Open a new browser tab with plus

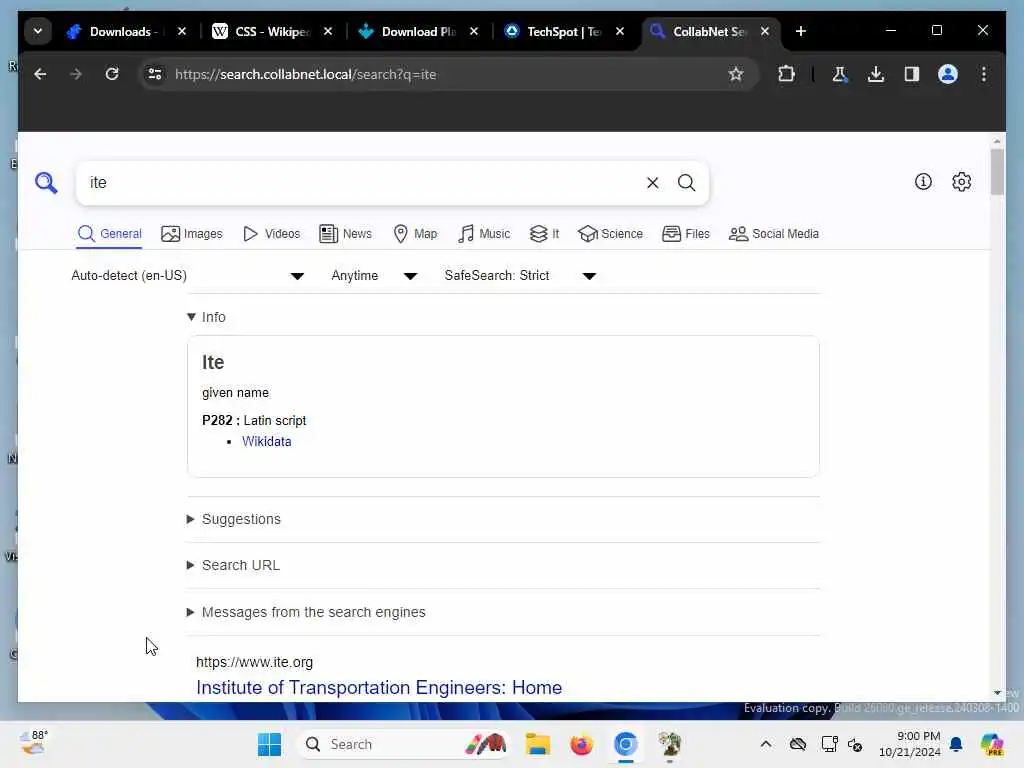801,31
